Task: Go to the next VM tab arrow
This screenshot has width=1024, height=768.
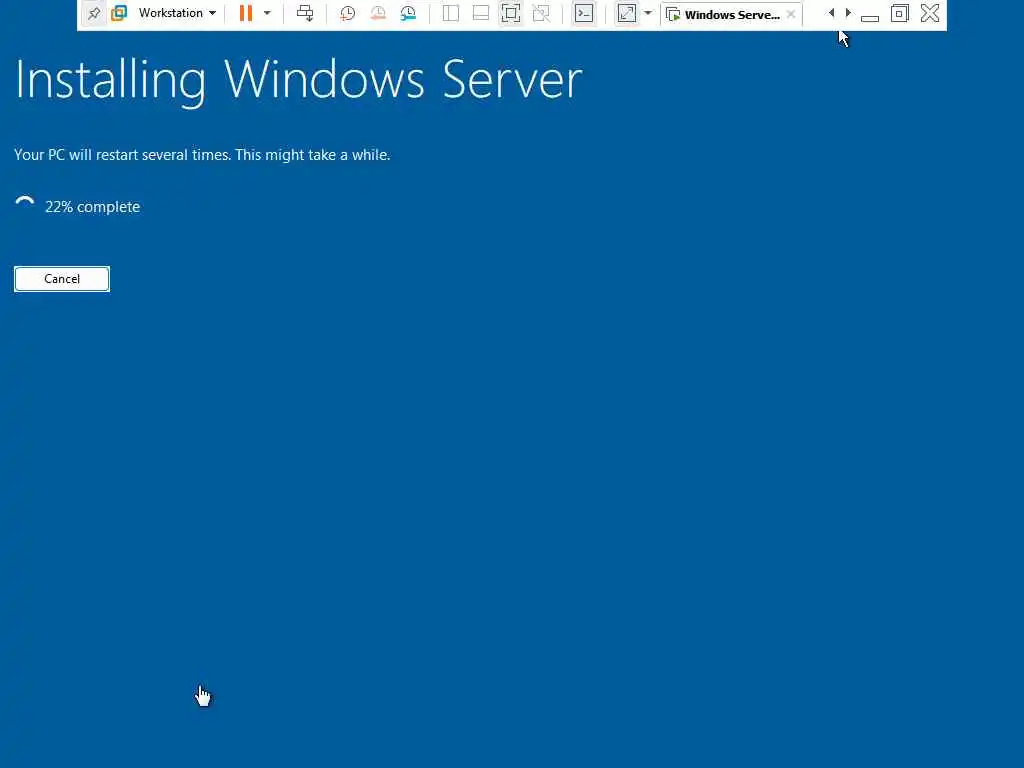Action: [x=848, y=13]
